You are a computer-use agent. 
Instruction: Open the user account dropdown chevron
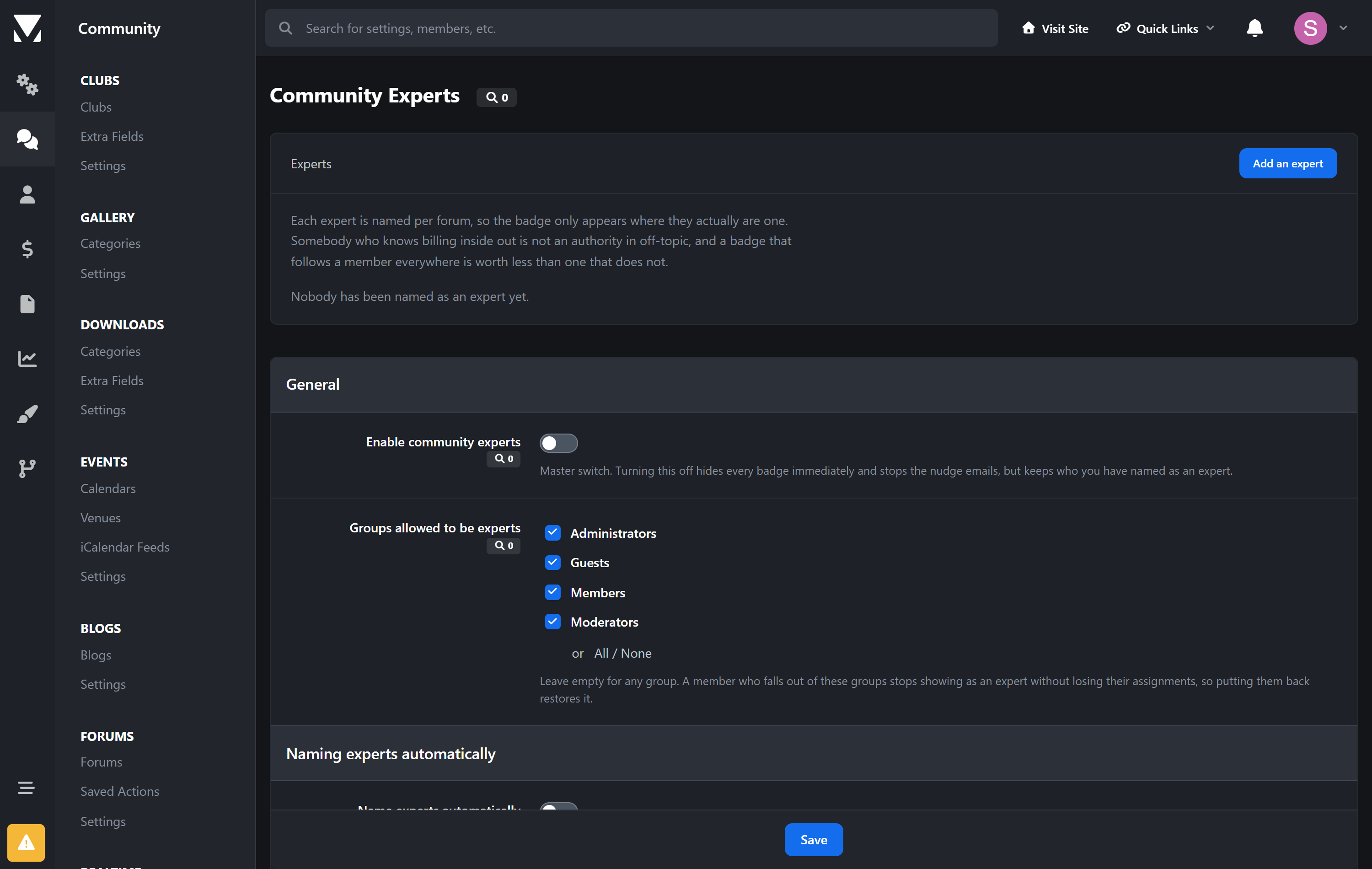1344,28
